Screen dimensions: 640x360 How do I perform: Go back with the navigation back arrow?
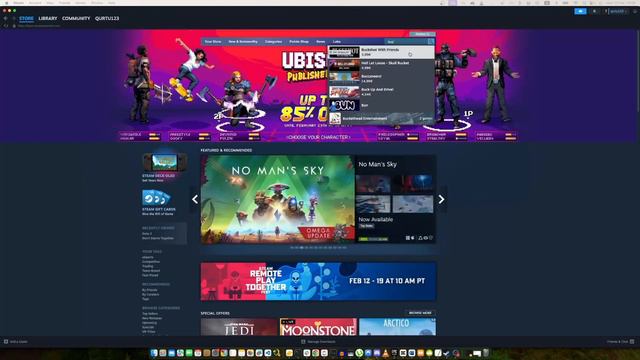click(x=6, y=18)
